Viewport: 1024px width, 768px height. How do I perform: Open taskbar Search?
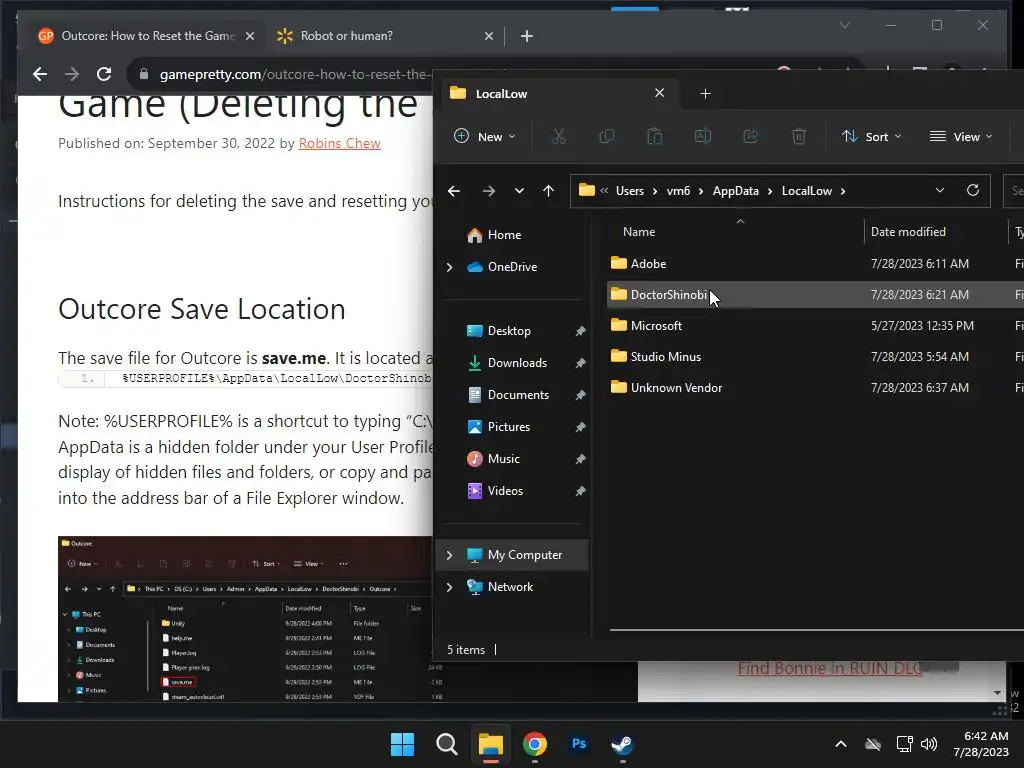click(x=447, y=744)
